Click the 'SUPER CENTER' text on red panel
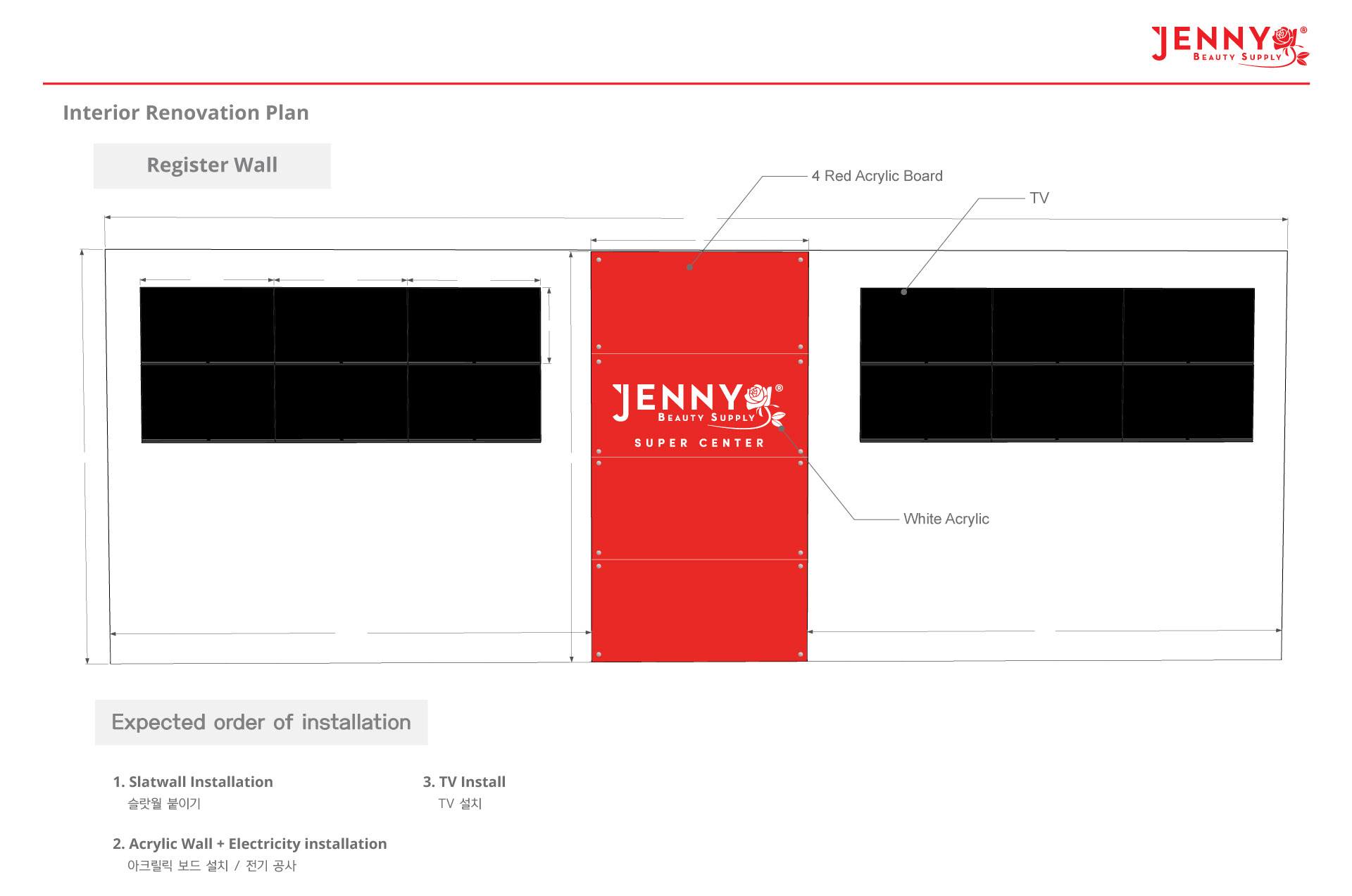The height and width of the screenshot is (896, 1352). pos(699,443)
